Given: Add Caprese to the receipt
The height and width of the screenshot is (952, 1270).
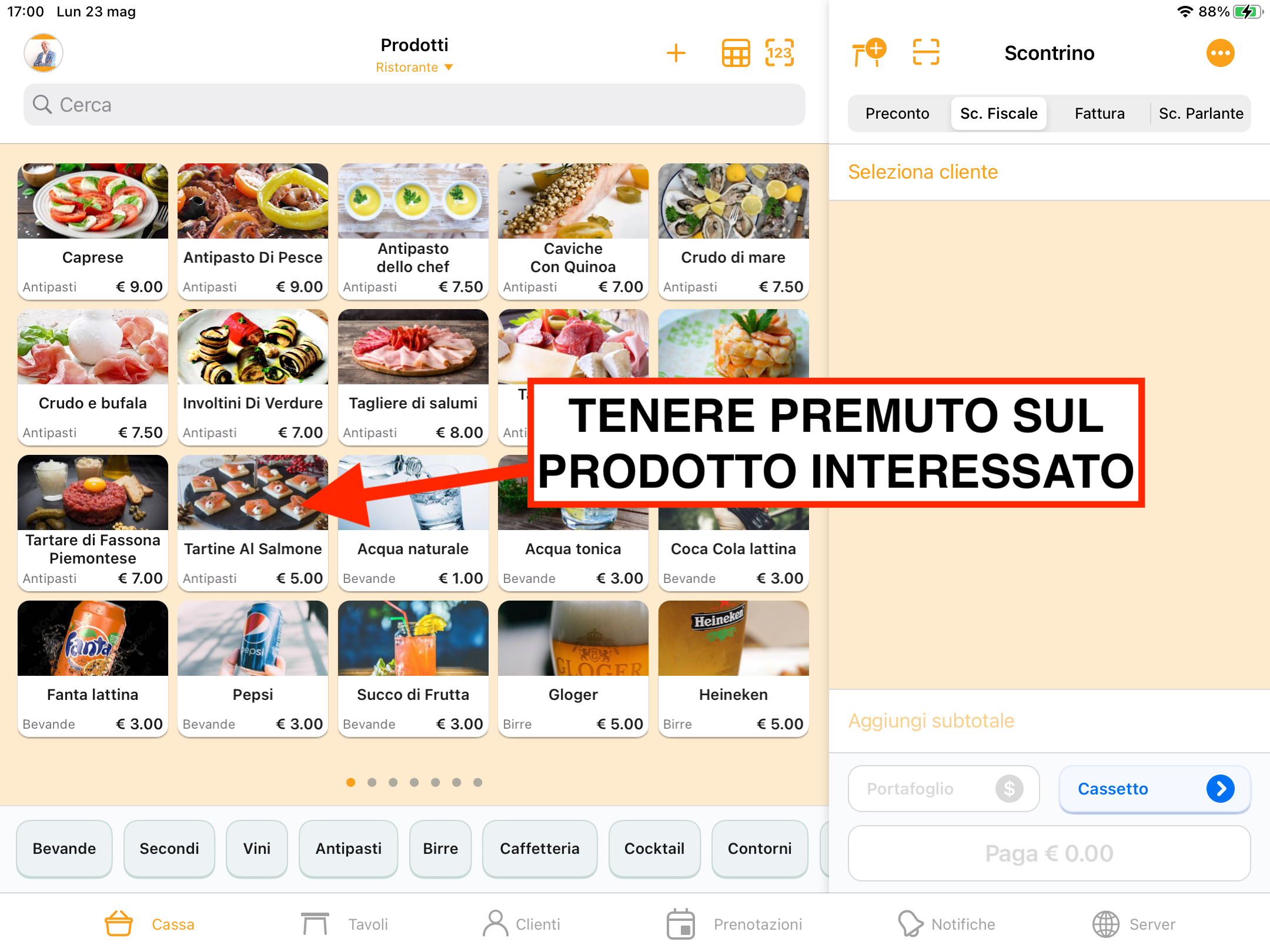Looking at the screenshot, I should pyautogui.click(x=93, y=231).
